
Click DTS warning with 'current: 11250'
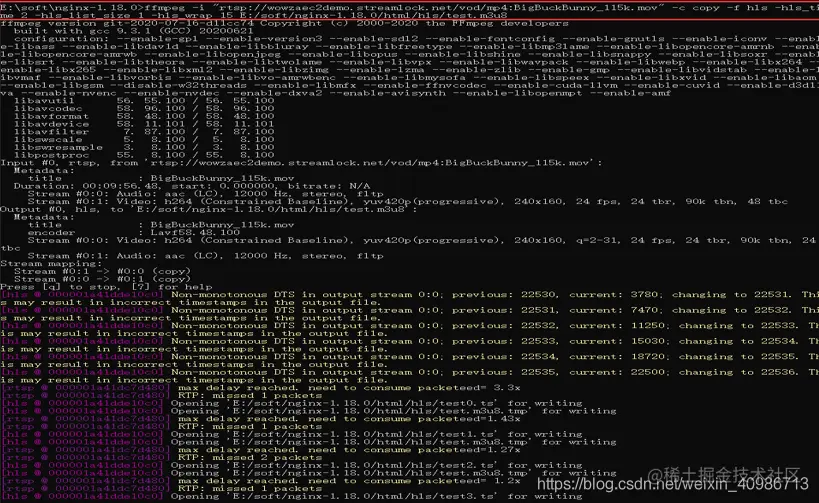[x=410, y=330]
